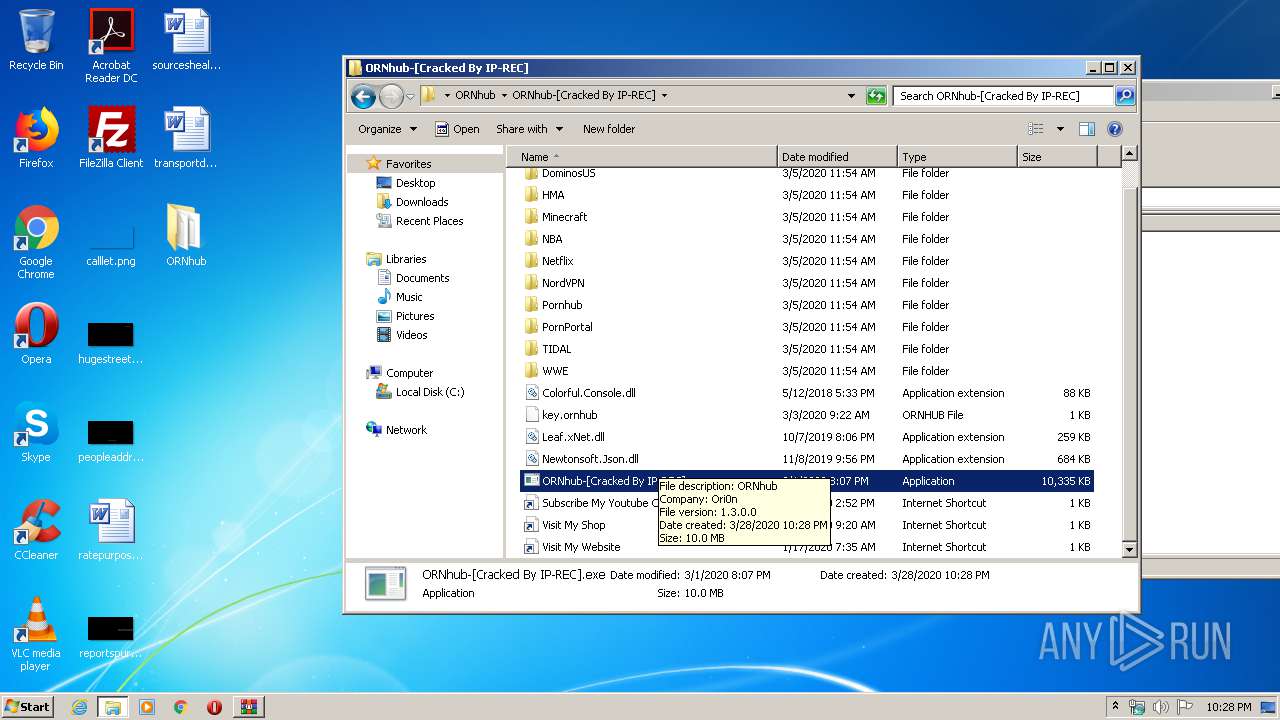Change view icon in Explorer toolbar
Image resolution: width=1280 pixels, height=720 pixels.
pyautogui.click(x=1036, y=129)
